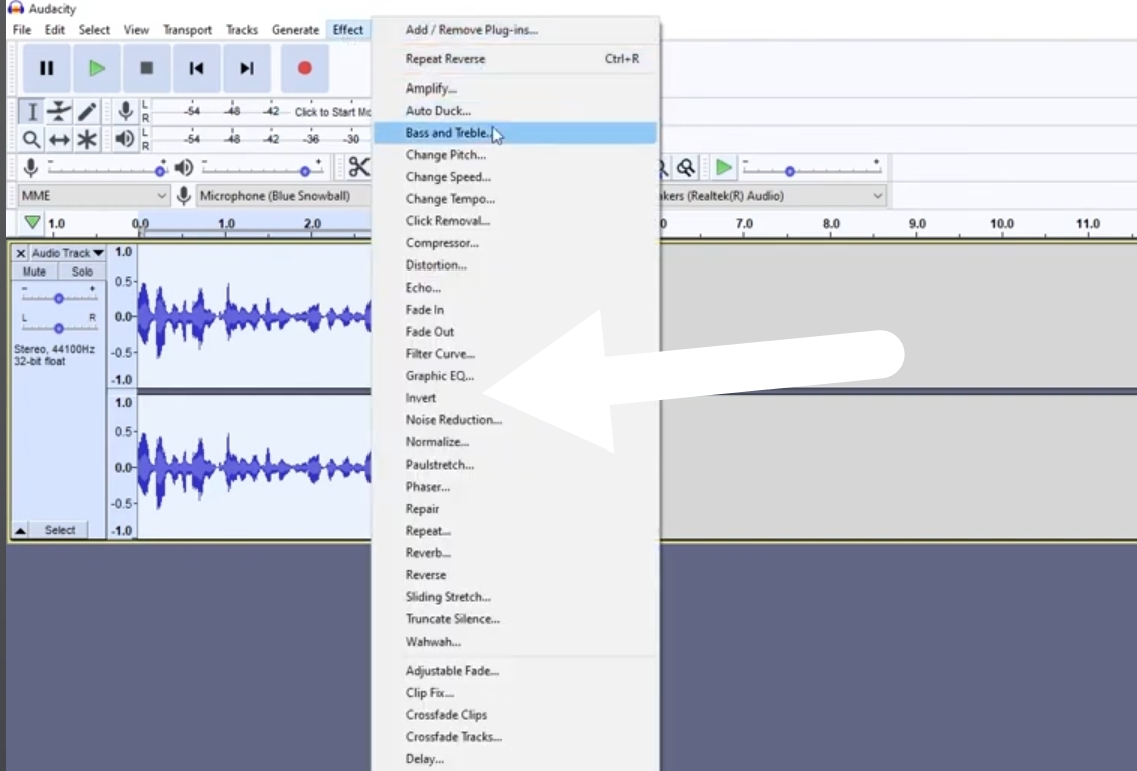Viewport: 1137px width, 771px height.
Task: Click the upper channel waveform
Action: tap(254, 316)
